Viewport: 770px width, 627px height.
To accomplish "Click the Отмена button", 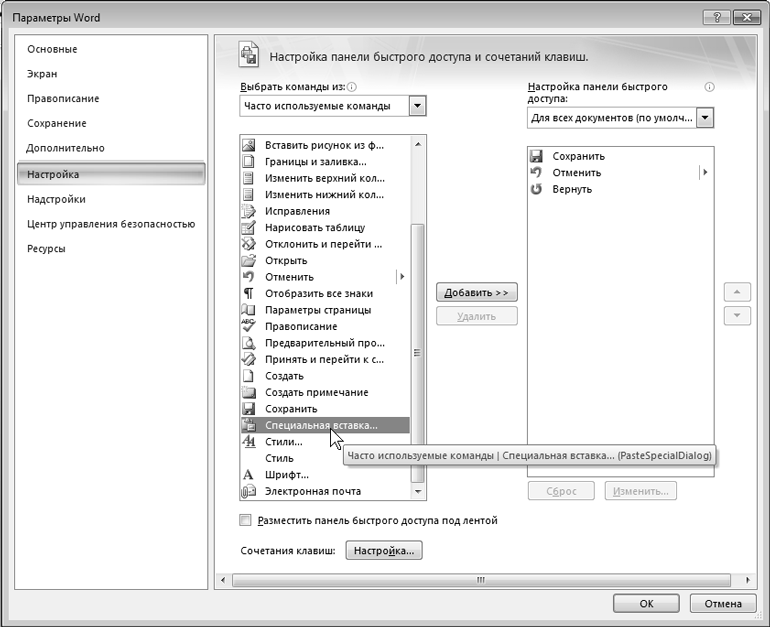I will pyautogui.click(x=723, y=603).
